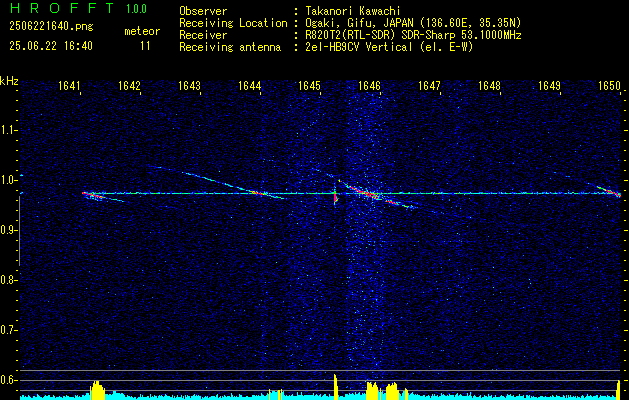Click the R820T2(RTL-SDR) SDR-Sharp 53.1000MHz text
The image size is (629, 400).
point(413,35)
